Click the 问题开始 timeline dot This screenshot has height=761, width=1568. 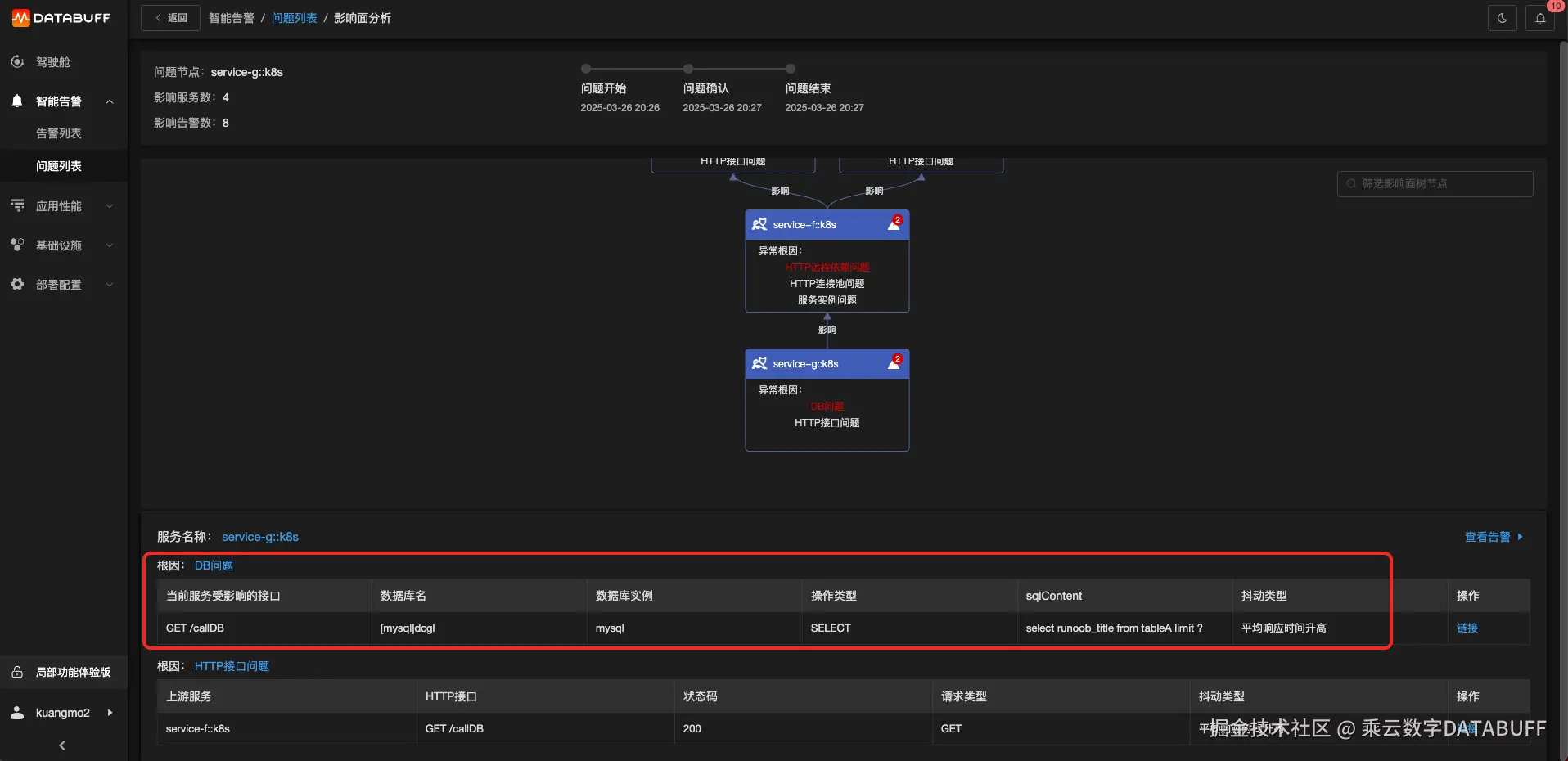[x=586, y=69]
